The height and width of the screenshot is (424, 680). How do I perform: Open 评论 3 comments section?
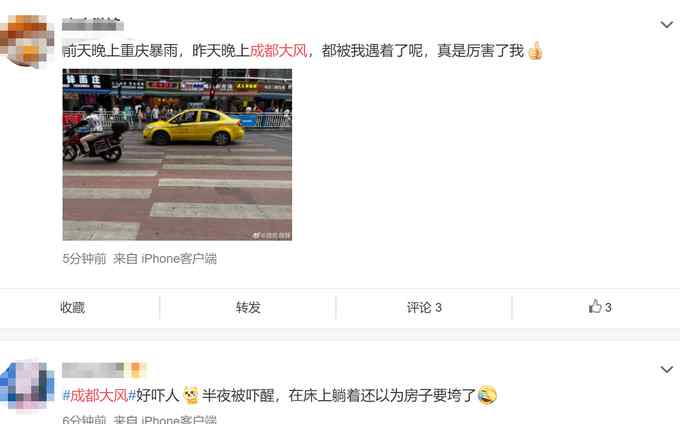pos(424,307)
